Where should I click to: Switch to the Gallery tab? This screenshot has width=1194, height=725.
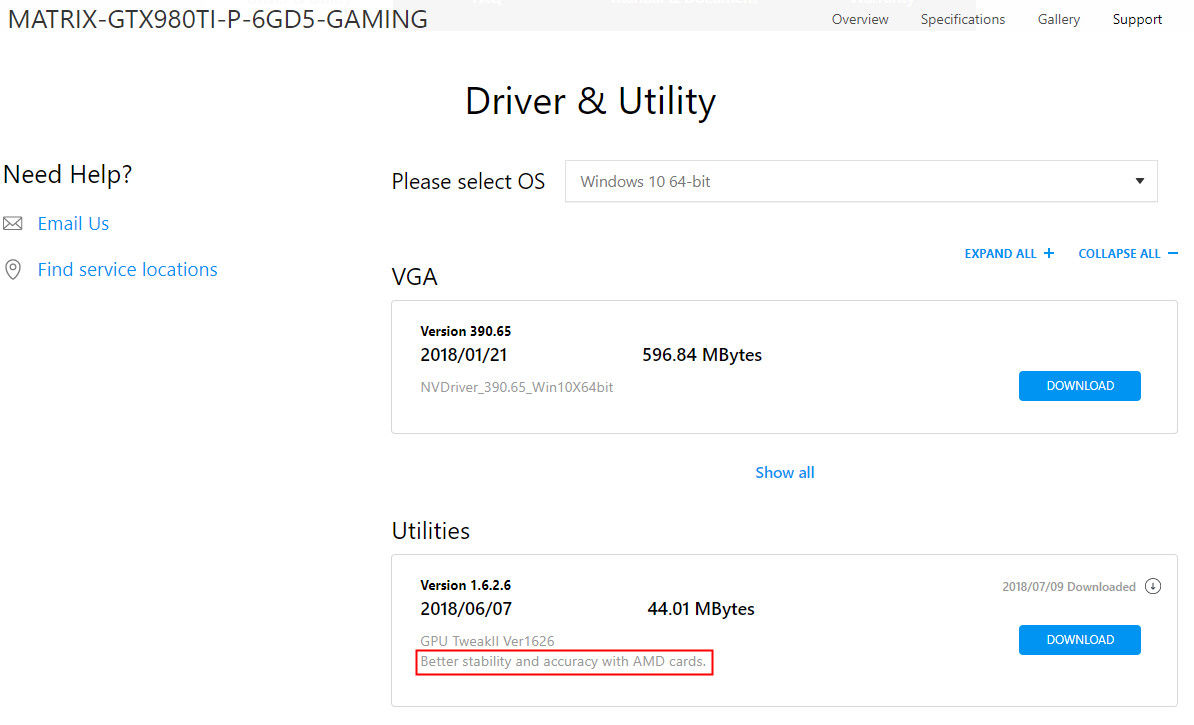1058,20
